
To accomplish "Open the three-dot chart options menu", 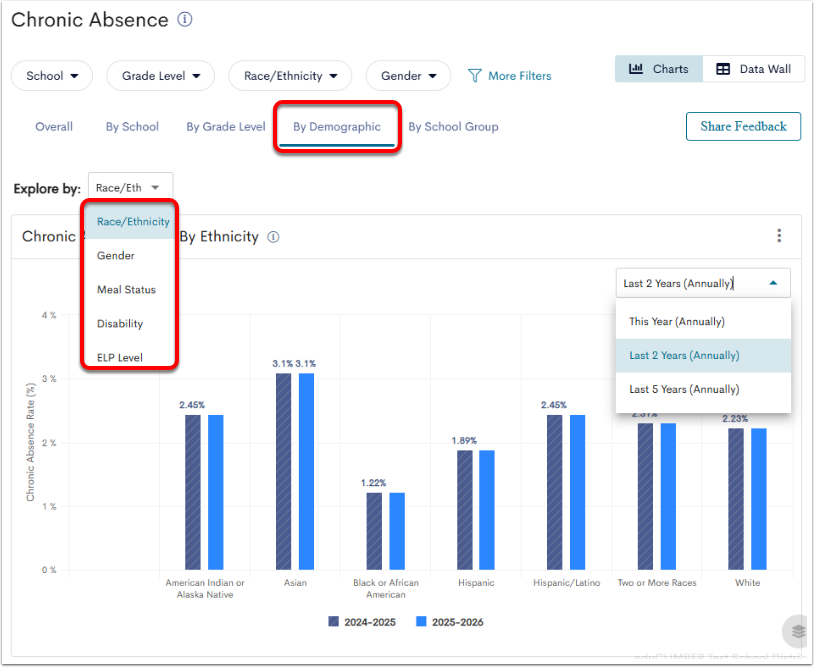I will (779, 236).
